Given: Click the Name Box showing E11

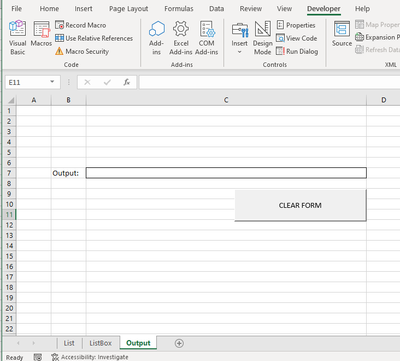Looking at the screenshot, I should point(27,82).
